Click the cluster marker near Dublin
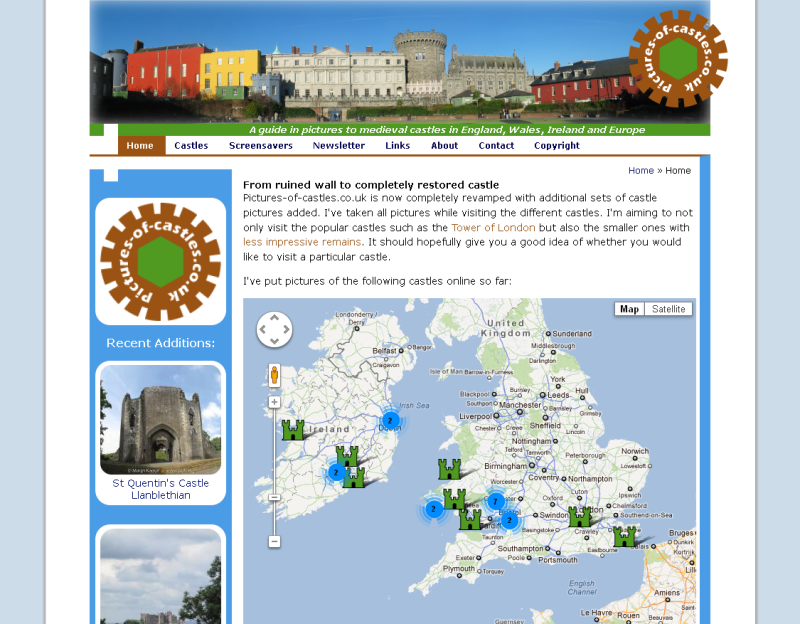Screen dimensions: 800x624 pyautogui.click(x=390, y=420)
